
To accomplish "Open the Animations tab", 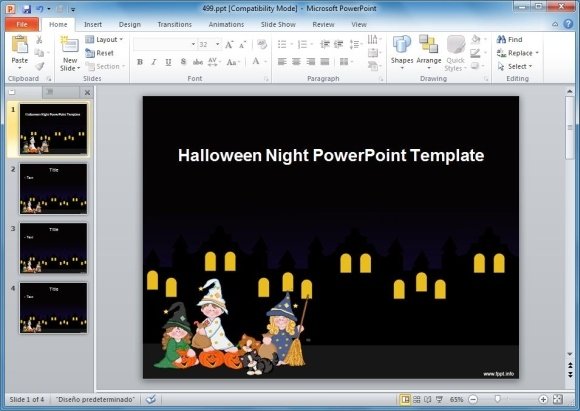I will coord(226,24).
